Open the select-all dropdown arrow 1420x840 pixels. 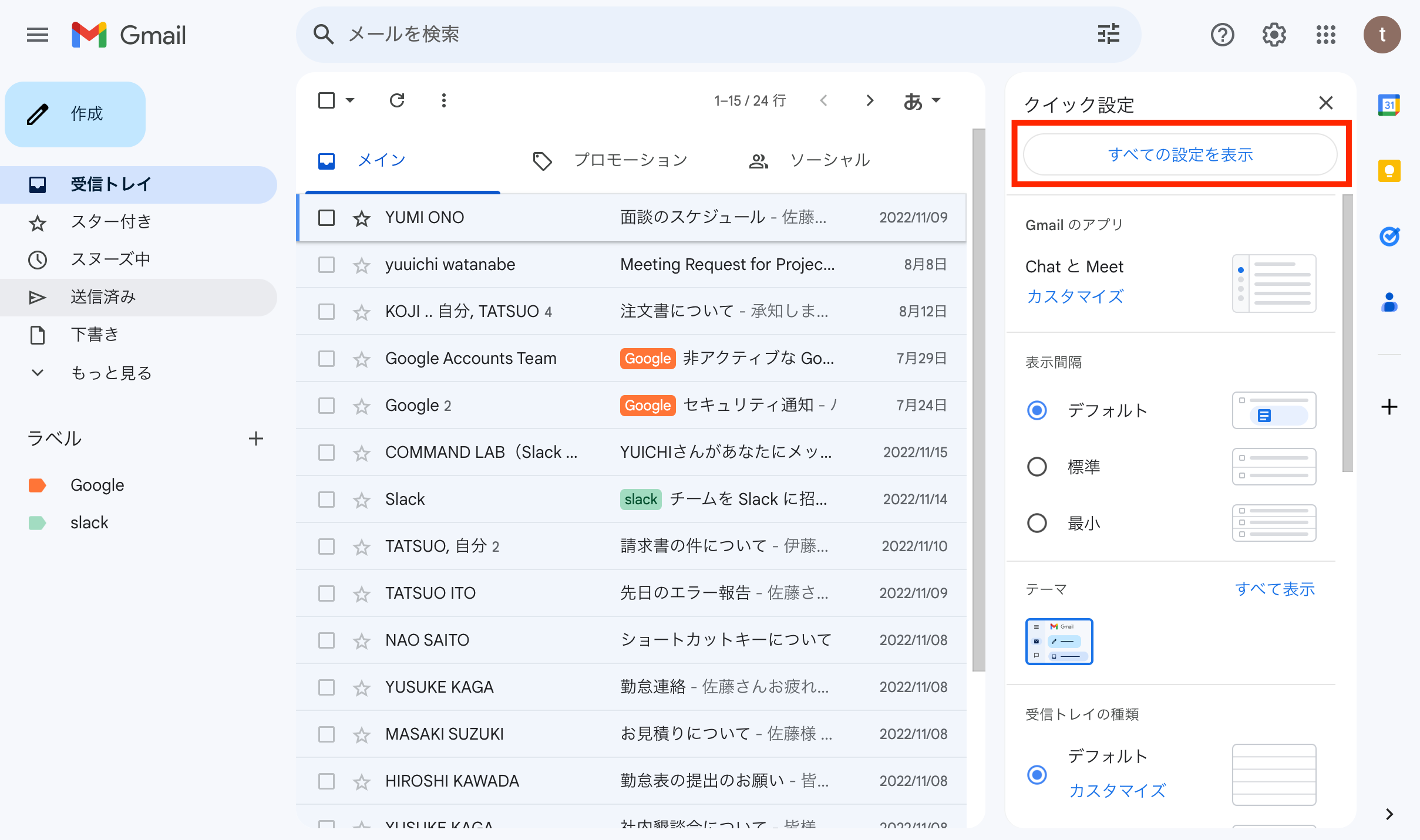(350, 100)
